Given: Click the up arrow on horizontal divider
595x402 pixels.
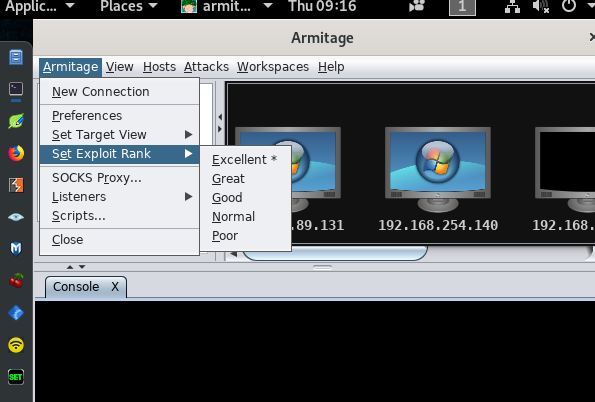Looking at the screenshot, I should 70,267.
